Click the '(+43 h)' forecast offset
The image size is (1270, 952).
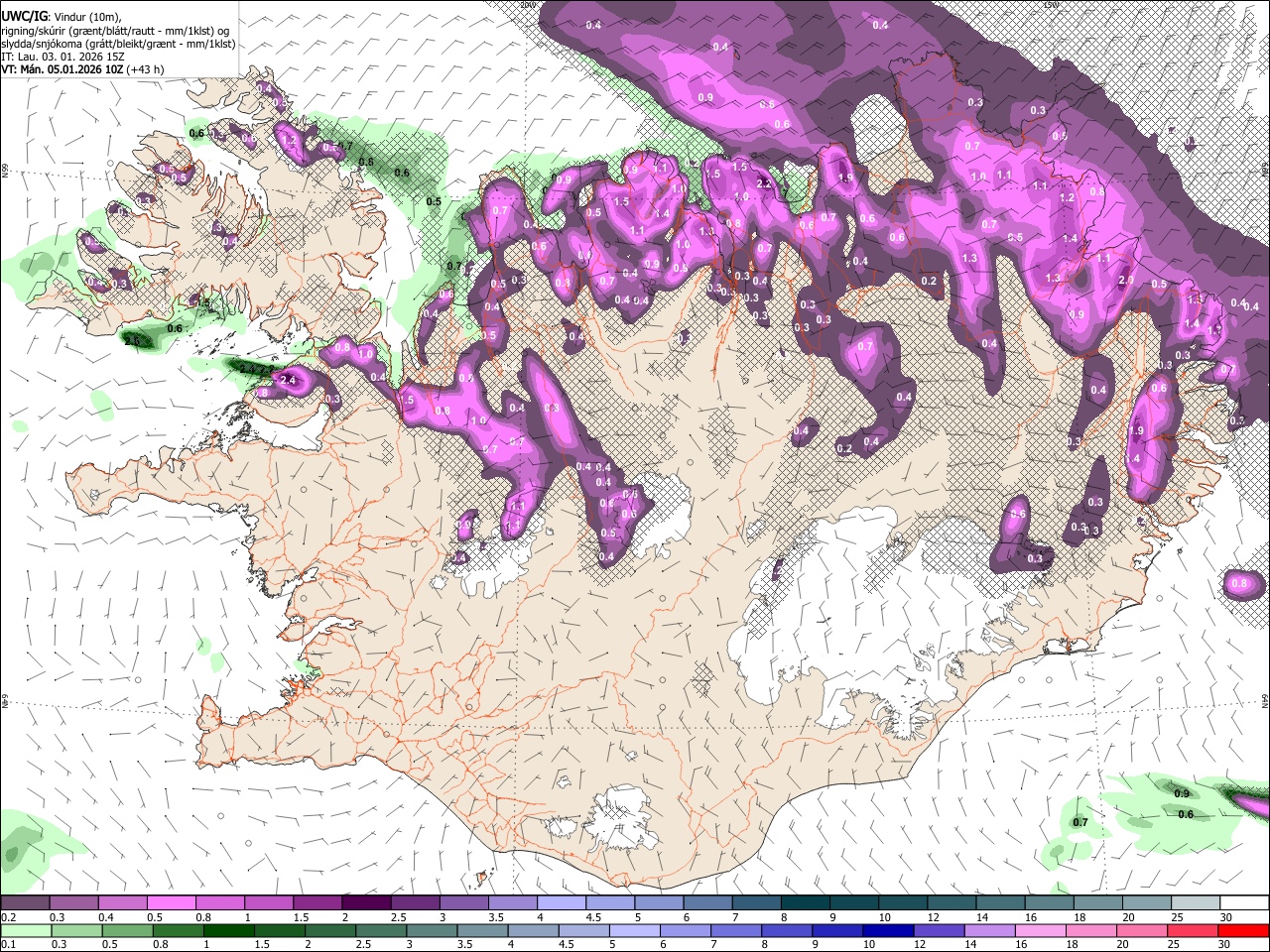click(x=146, y=69)
